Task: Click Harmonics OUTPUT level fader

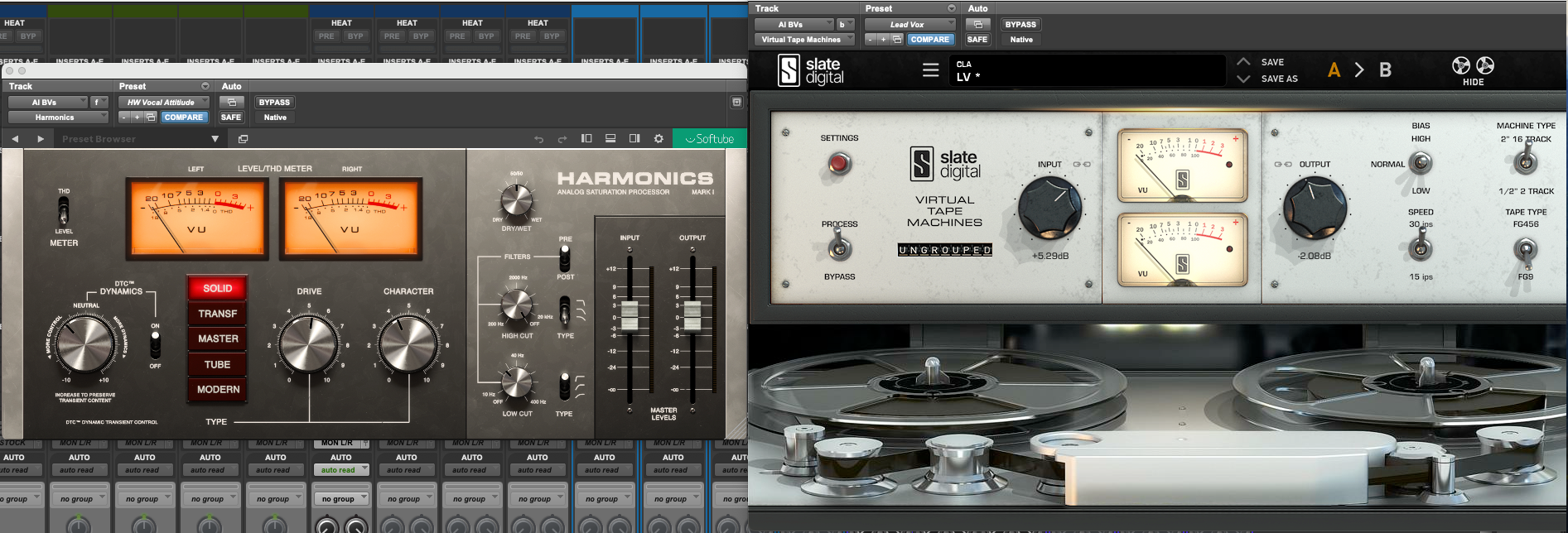Action: coord(692,315)
